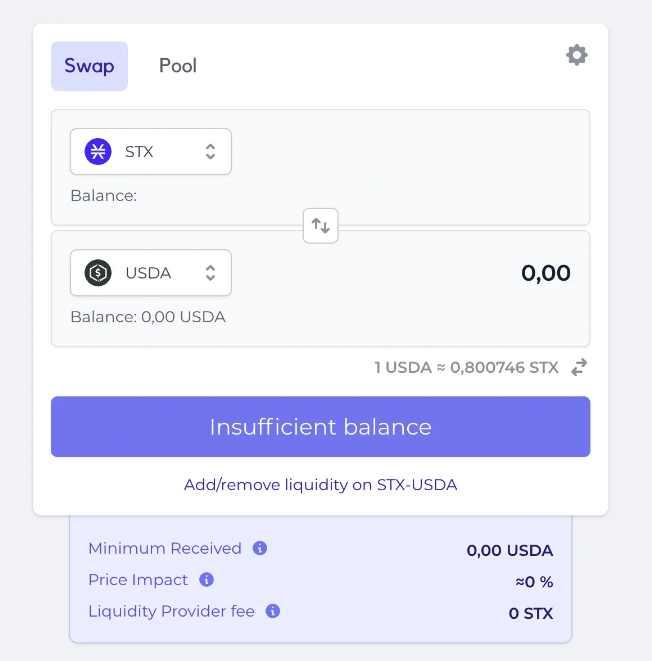
Task: Switch to the Swap tab
Action: click(x=89, y=66)
